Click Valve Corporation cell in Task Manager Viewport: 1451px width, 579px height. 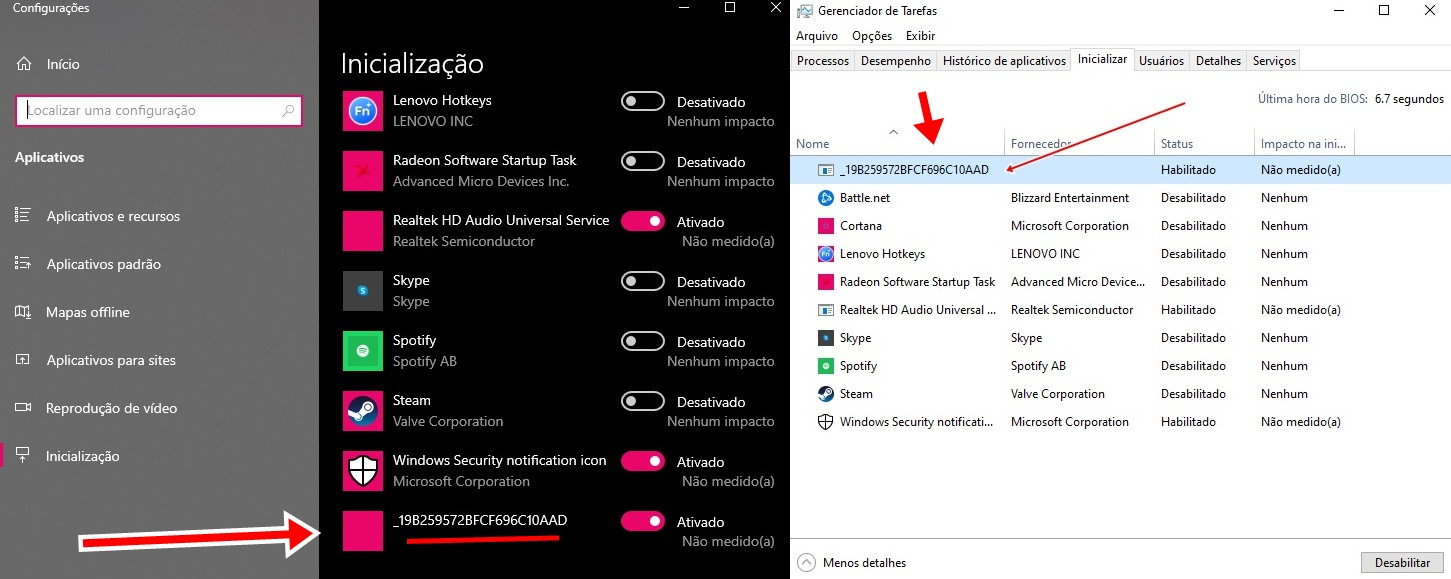(1058, 394)
